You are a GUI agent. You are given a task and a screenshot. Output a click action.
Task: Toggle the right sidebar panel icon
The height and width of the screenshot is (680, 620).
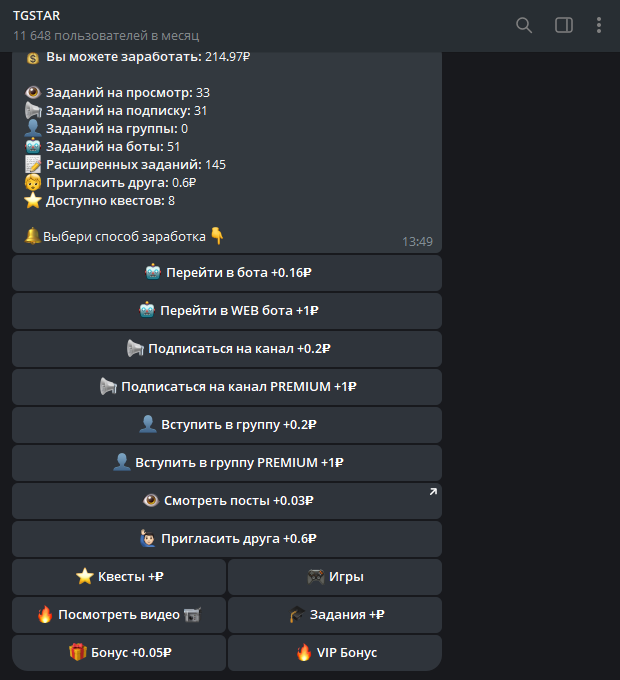(x=564, y=25)
